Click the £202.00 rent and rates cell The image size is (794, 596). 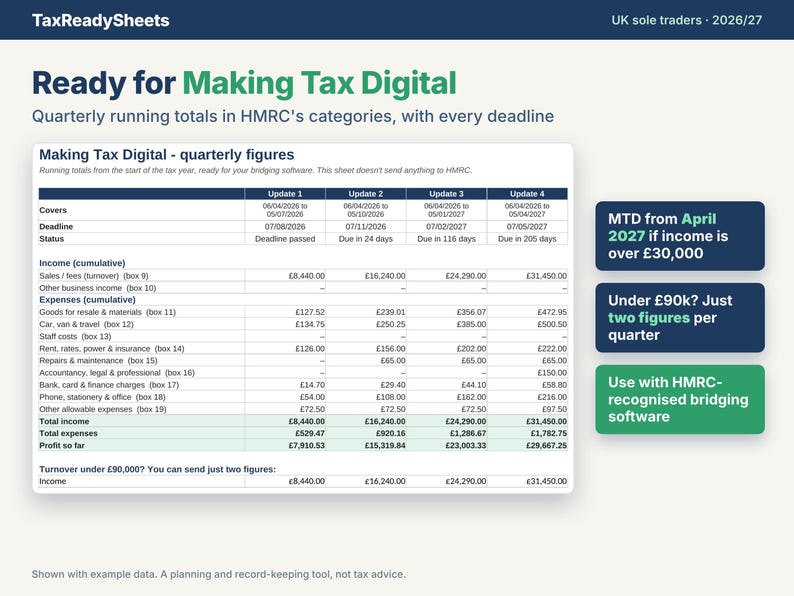coord(446,348)
